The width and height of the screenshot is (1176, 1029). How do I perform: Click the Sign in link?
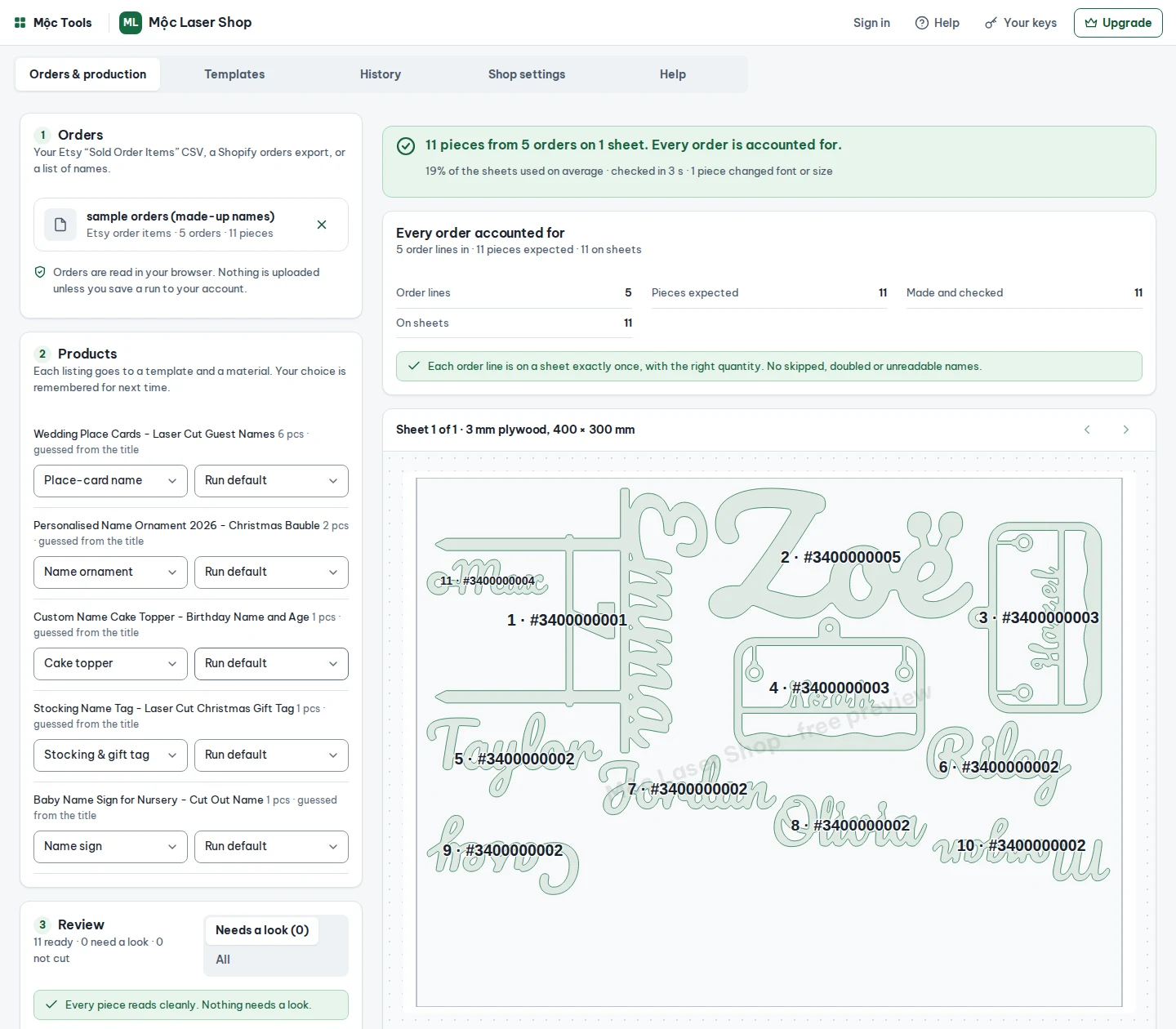click(871, 23)
